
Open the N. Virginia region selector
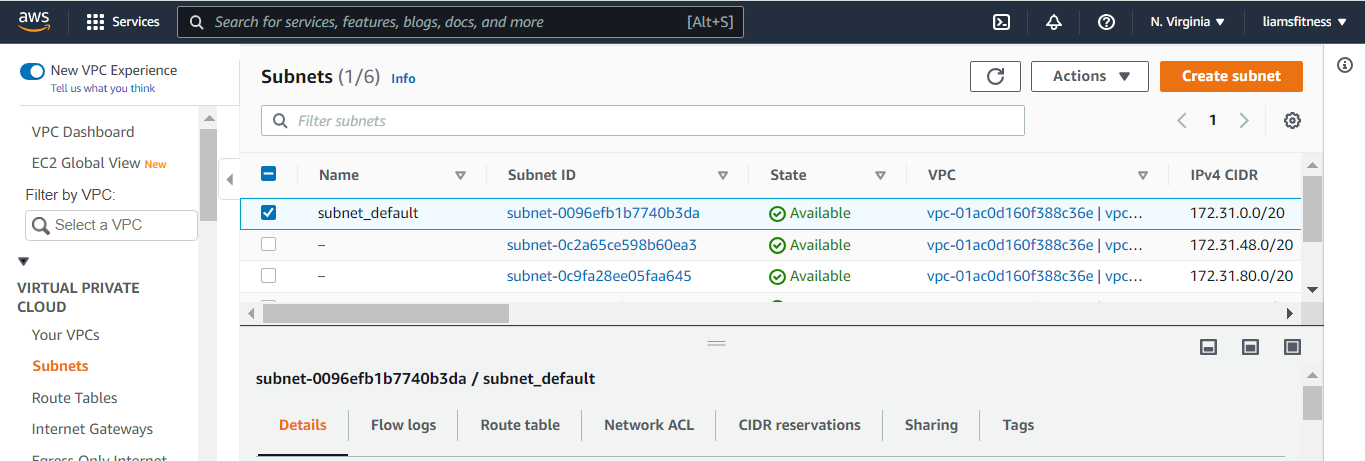pyautogui.click(x=1187, y=22)
